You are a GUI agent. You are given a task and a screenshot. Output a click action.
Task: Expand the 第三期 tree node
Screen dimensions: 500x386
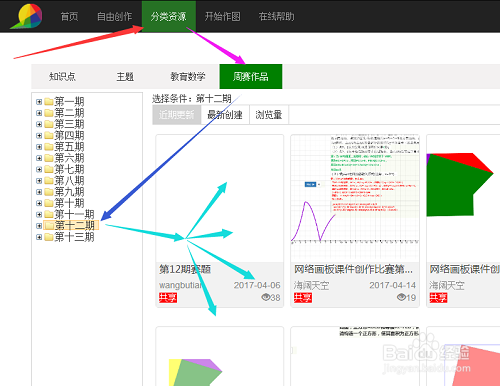tap(39, 124)
